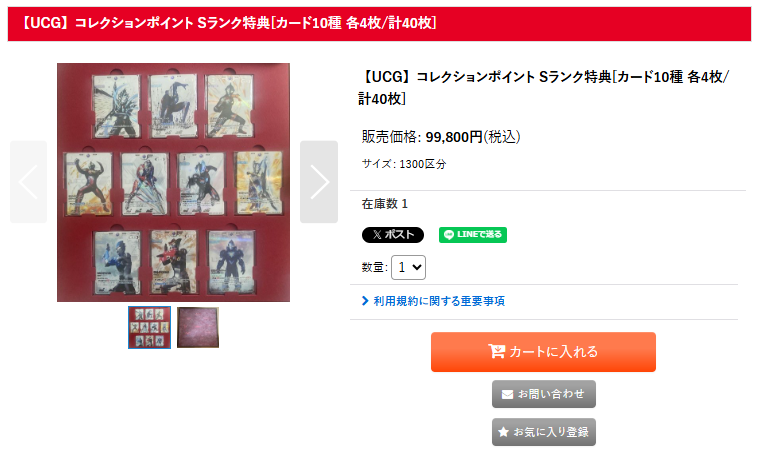Image resolution: width=761 pixels, height=463 pixels.
Task: Show the next product image
Action: (x=319, y=182)
